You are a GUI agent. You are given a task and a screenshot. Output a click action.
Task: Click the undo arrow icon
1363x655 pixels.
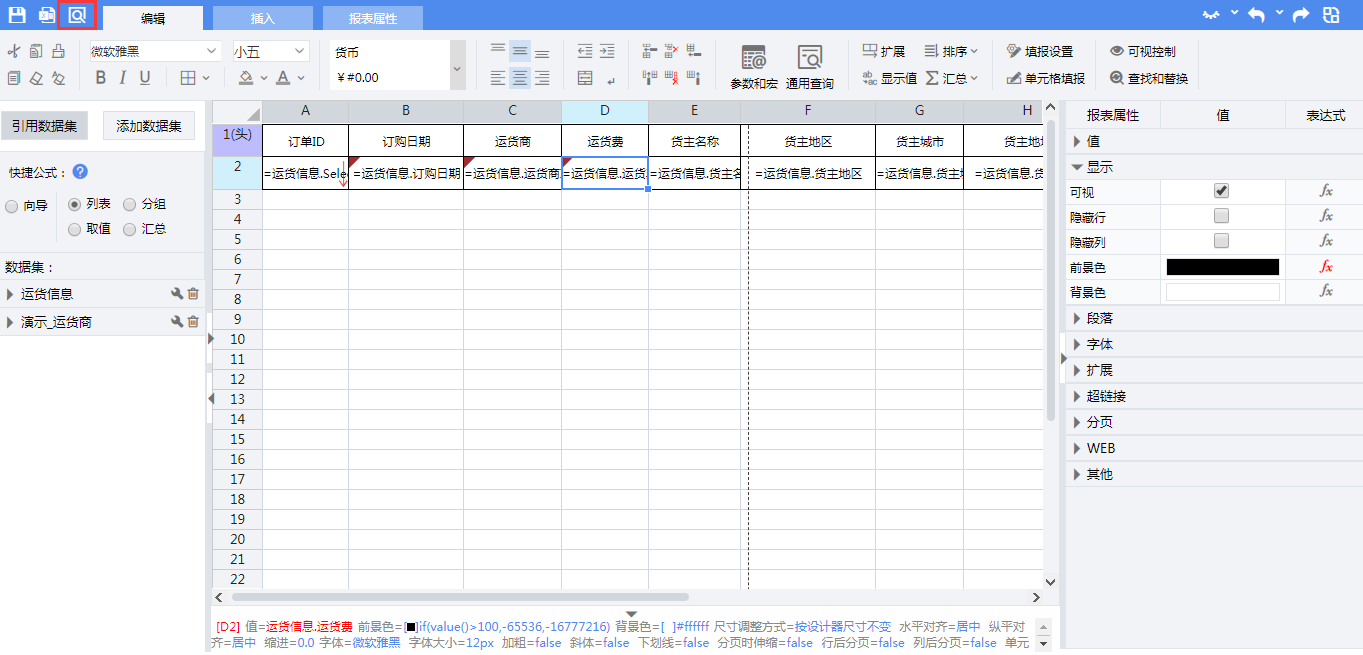(1256, 15)
